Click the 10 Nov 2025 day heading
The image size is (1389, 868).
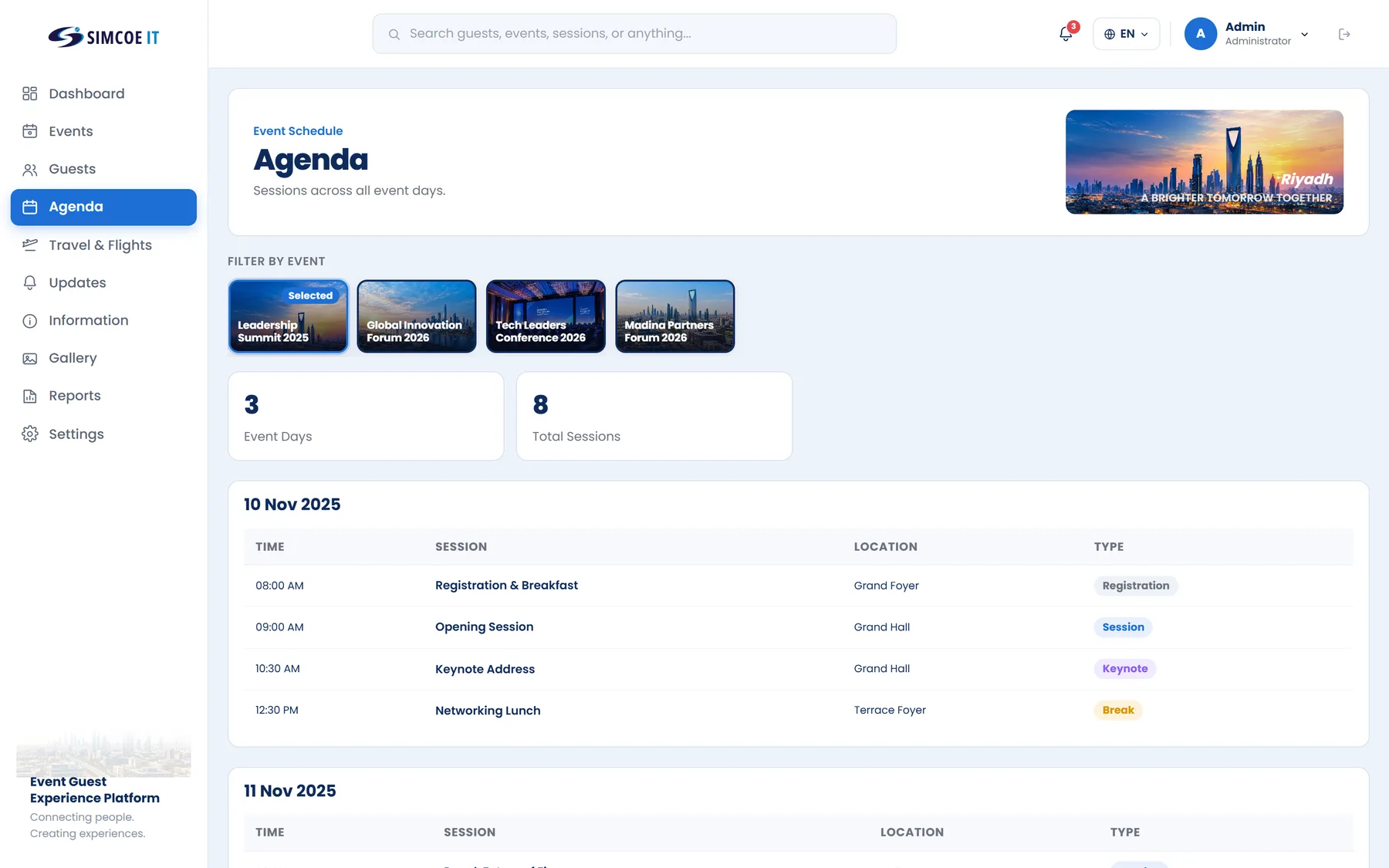click(x=292, y=505)
